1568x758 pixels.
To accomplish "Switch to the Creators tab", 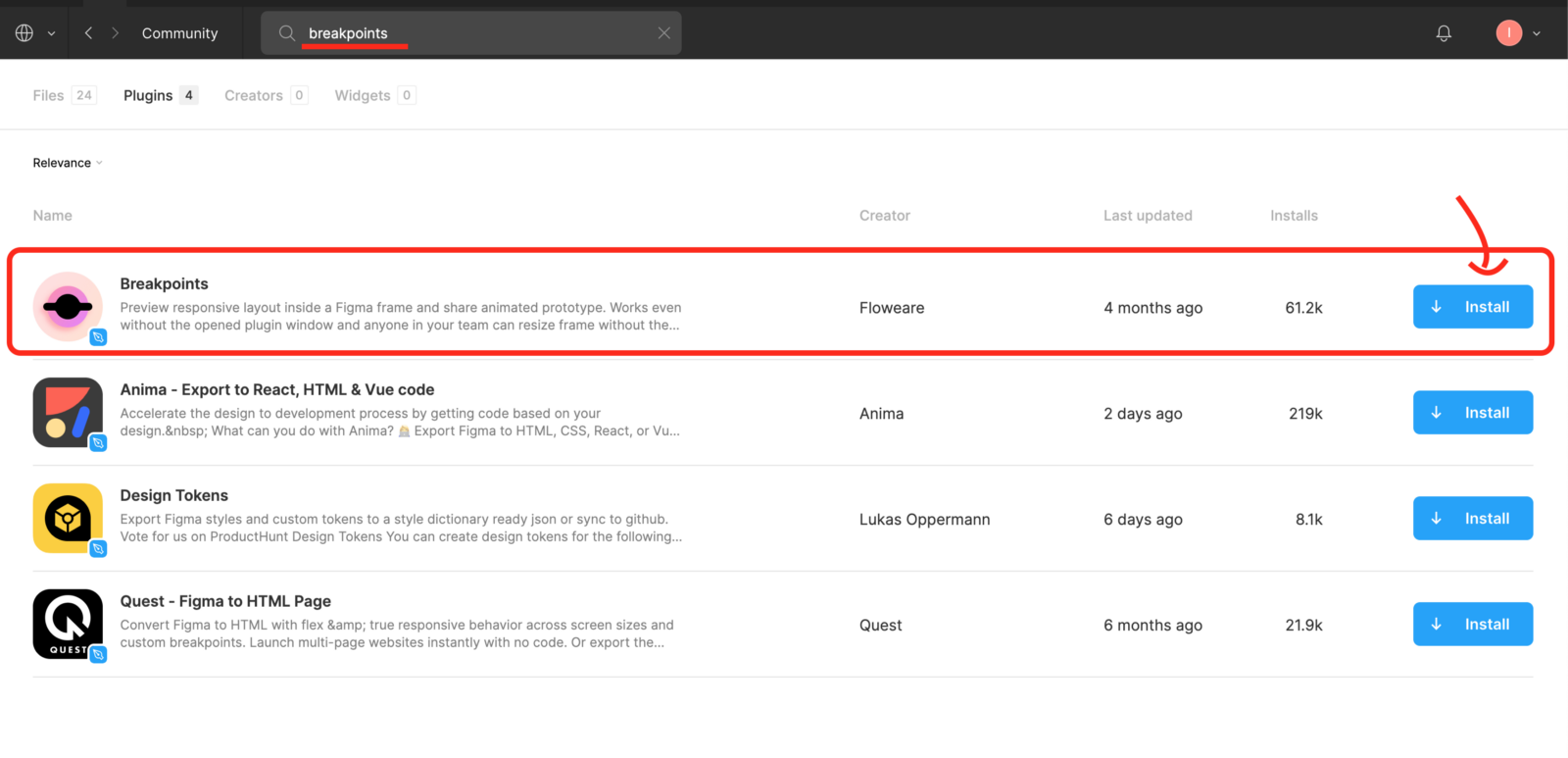I will click(x=267, y=95).
